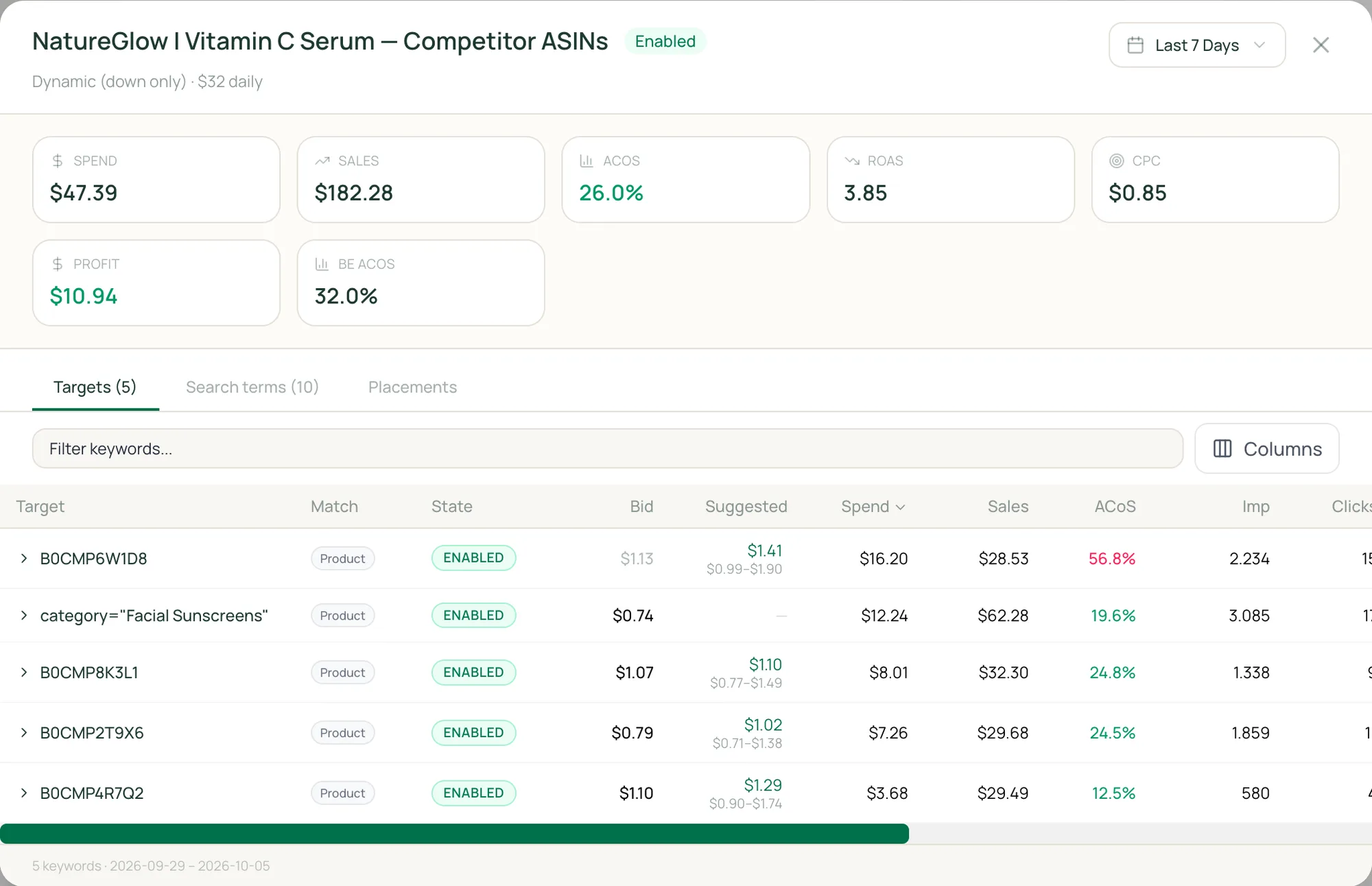Expand the B0CMP6W1D8 target row
Viewport: 1372px width, 886px height.
click(24, 559)
